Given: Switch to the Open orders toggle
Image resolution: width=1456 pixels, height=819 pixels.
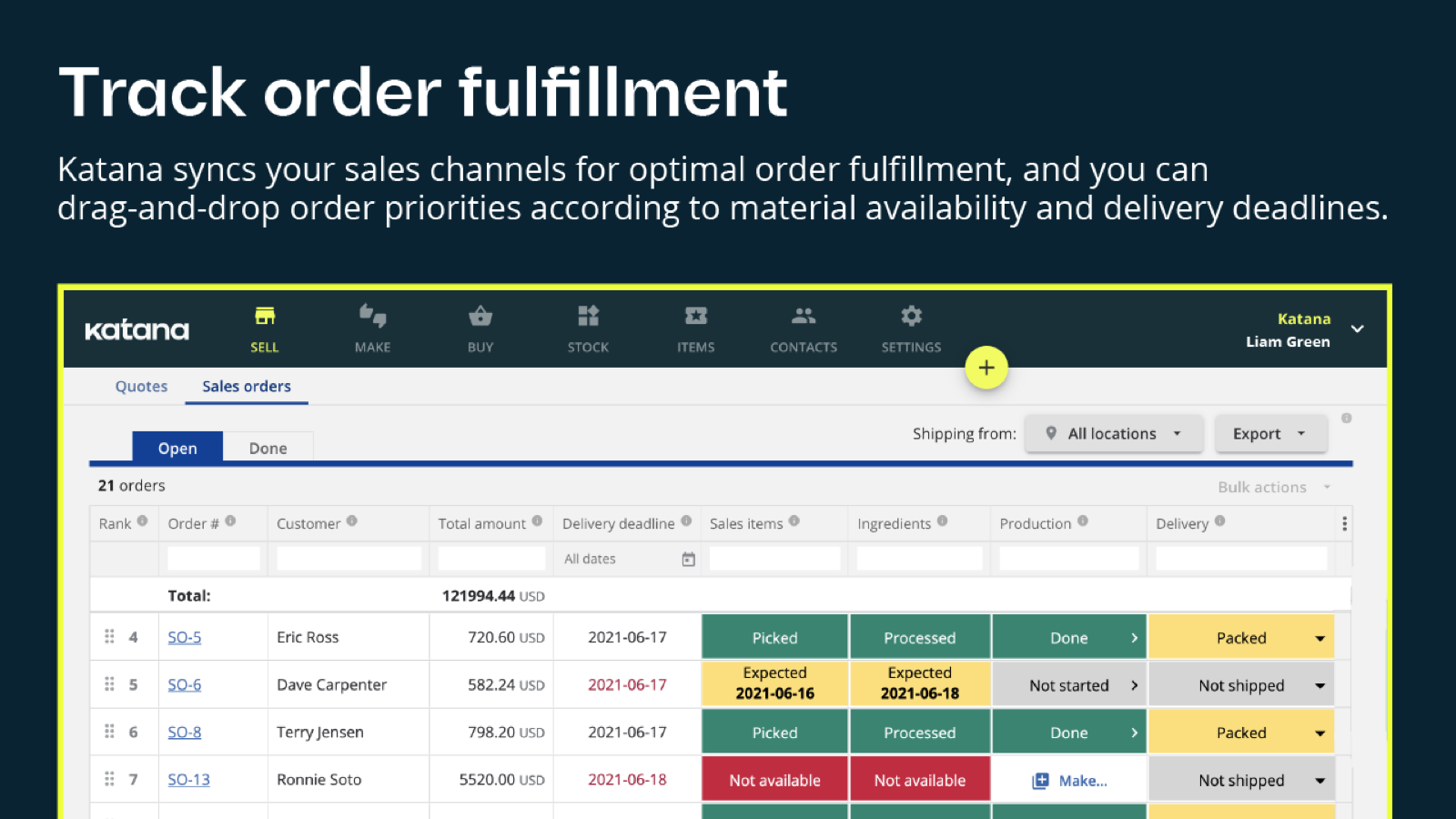Looking at the screenshot, I should pyautogui.click(x=177, y=448).
